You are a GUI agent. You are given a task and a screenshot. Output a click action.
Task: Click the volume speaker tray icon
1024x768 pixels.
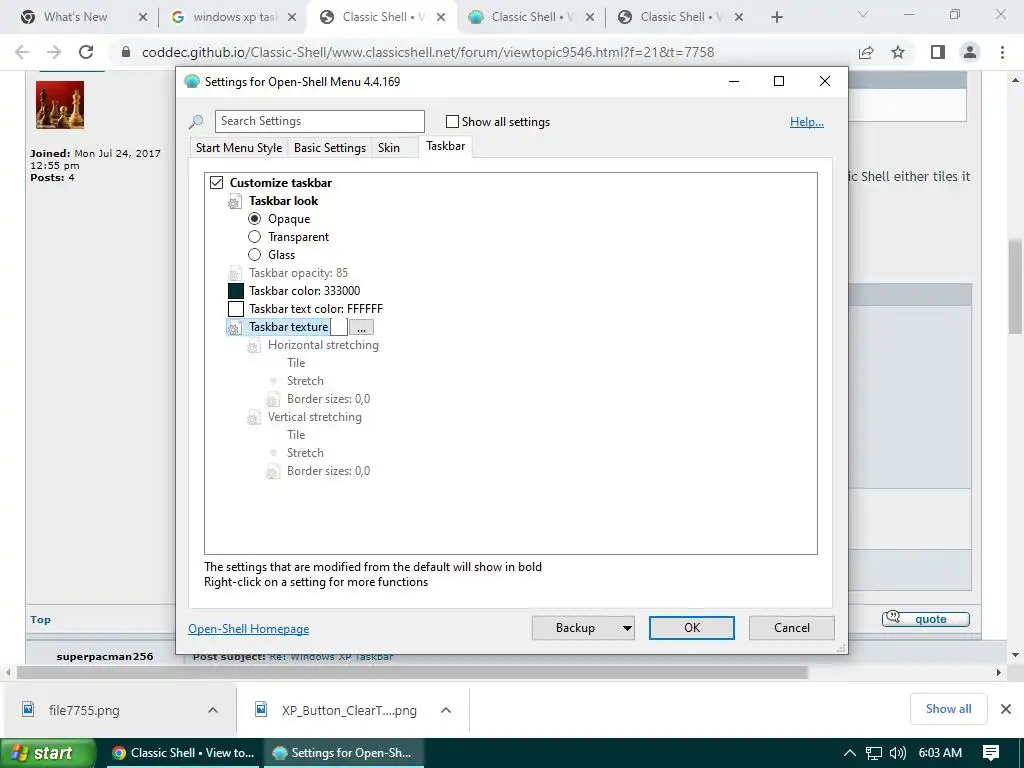[x=898, y=753]
